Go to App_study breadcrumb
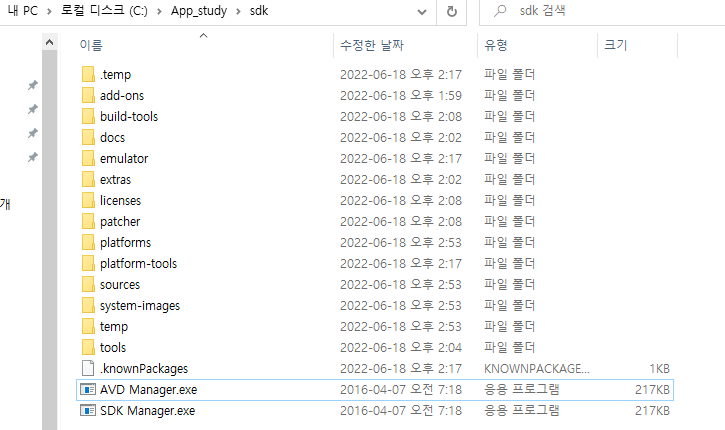Viewport: 725px width, 430px height. click(199, 11)
